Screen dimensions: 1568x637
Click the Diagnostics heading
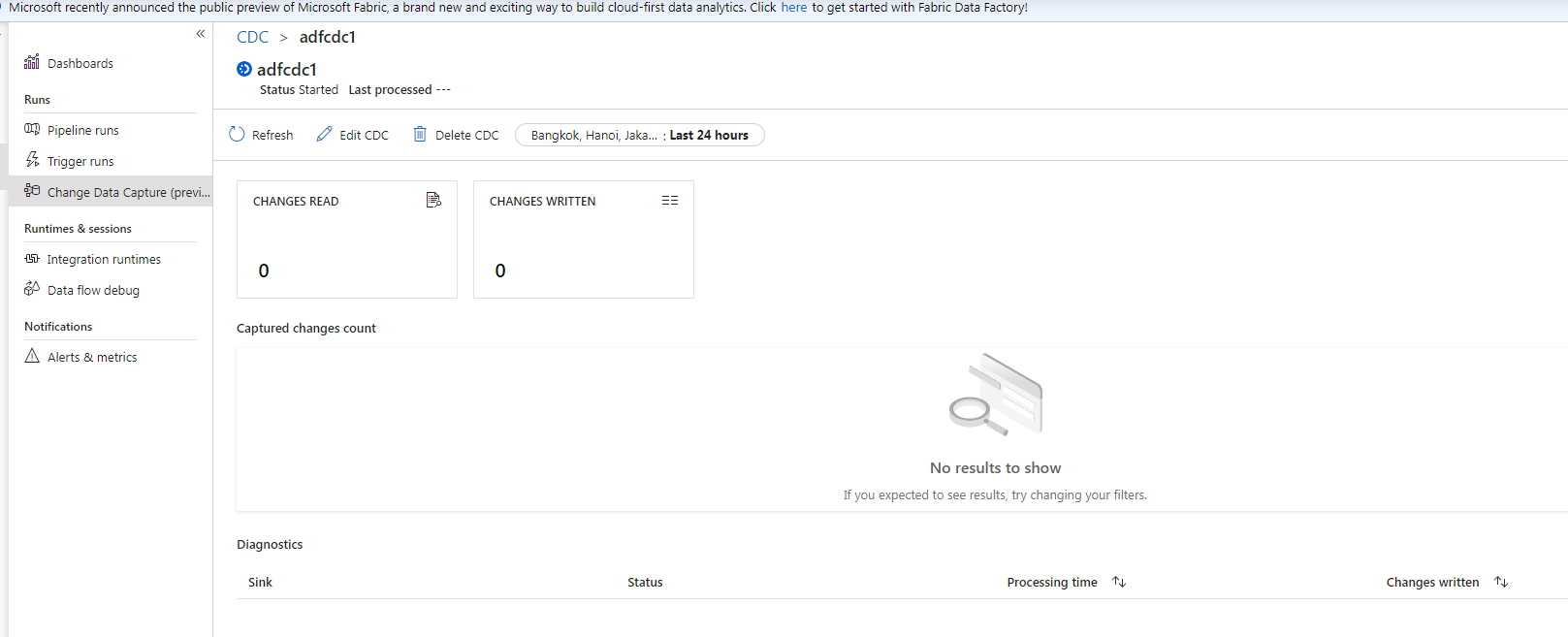click(270, 544)
